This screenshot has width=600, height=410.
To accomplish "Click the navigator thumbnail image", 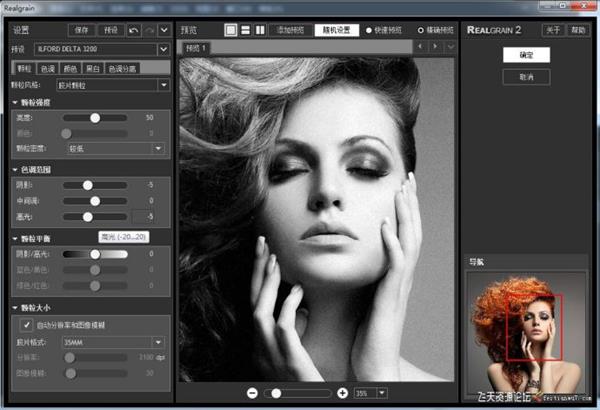I will tap(529, 330).
